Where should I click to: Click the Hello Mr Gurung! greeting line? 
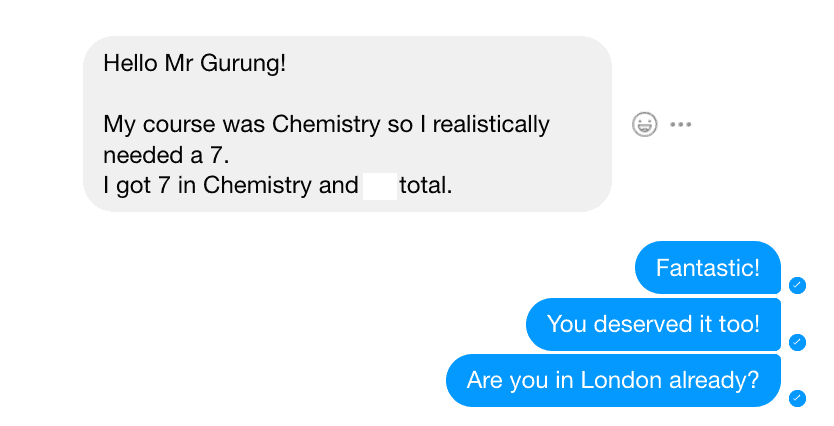point(195,63)
